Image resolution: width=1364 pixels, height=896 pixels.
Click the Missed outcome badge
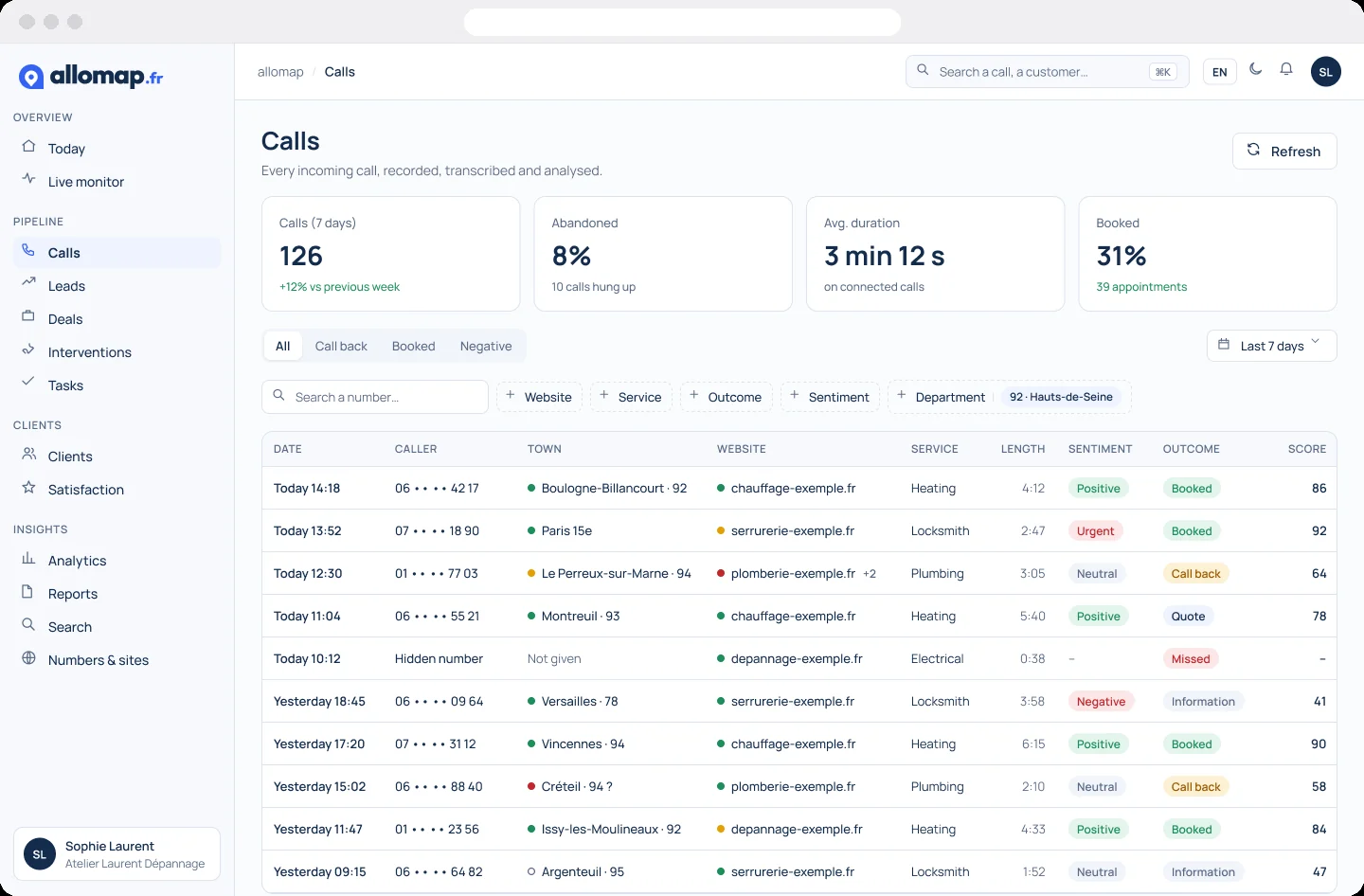point(1191,659)
